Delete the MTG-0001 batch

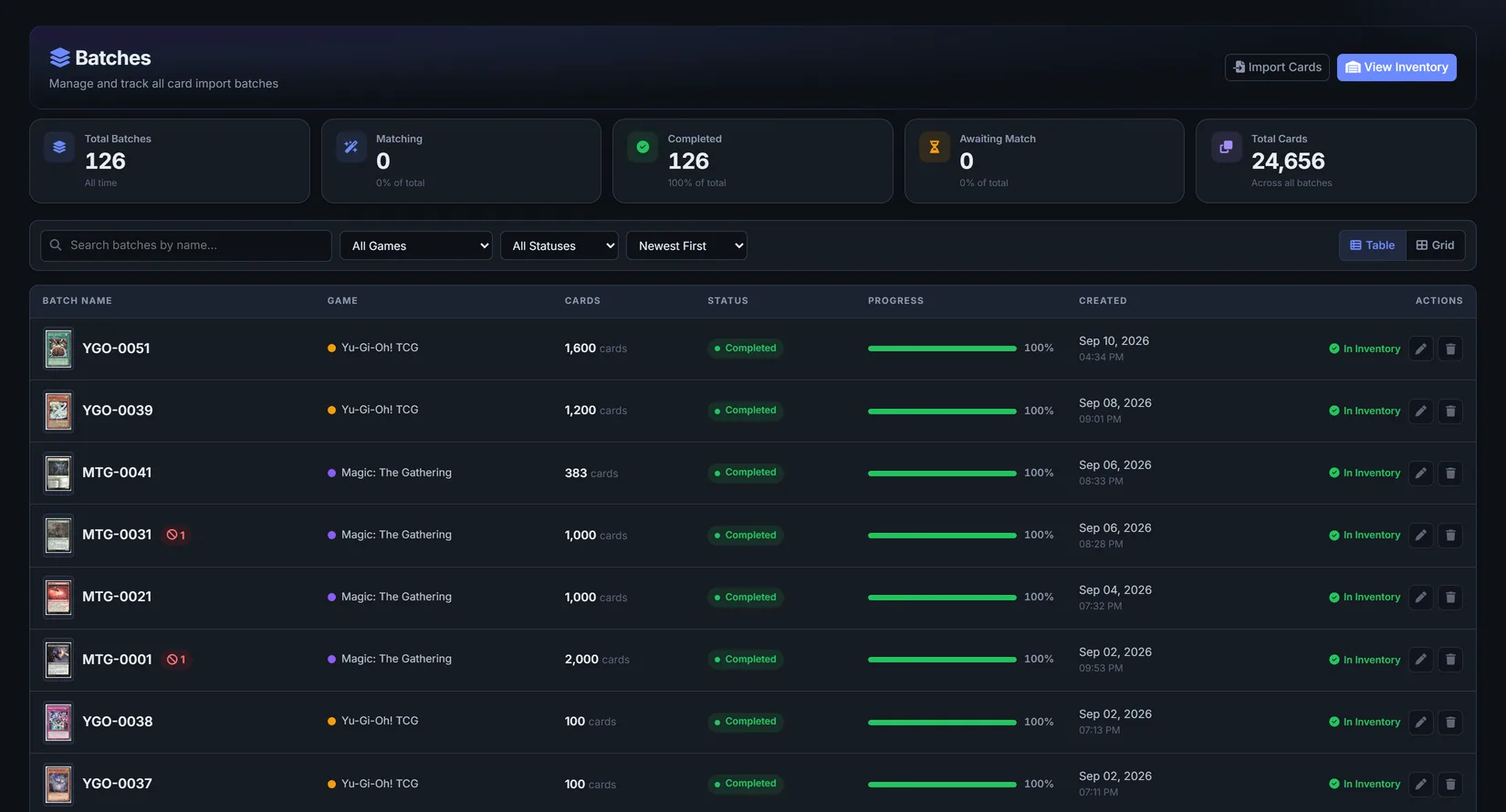pos(1450,660)
